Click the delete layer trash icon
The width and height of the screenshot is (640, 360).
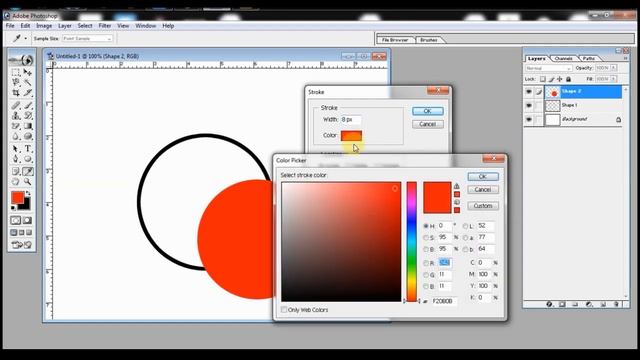pyautogui.click(x=616, y=304)
